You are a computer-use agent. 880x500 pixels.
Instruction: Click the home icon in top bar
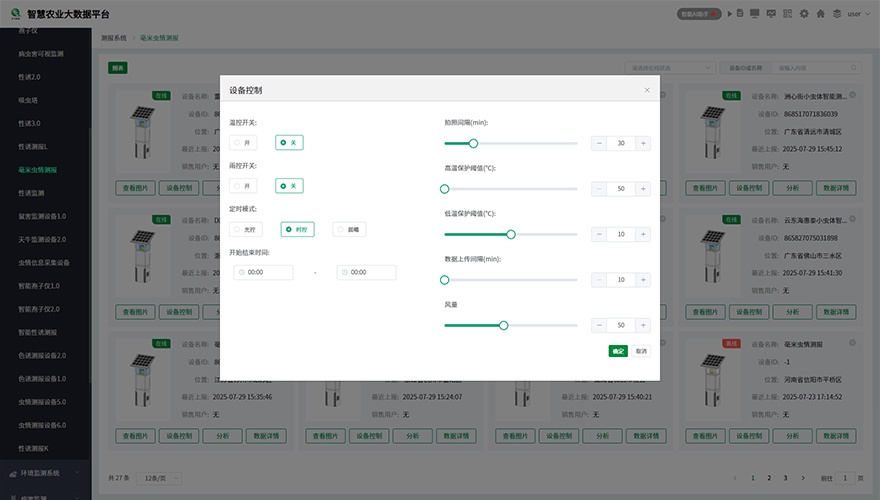pyautogui.click(x=820, y=14)
